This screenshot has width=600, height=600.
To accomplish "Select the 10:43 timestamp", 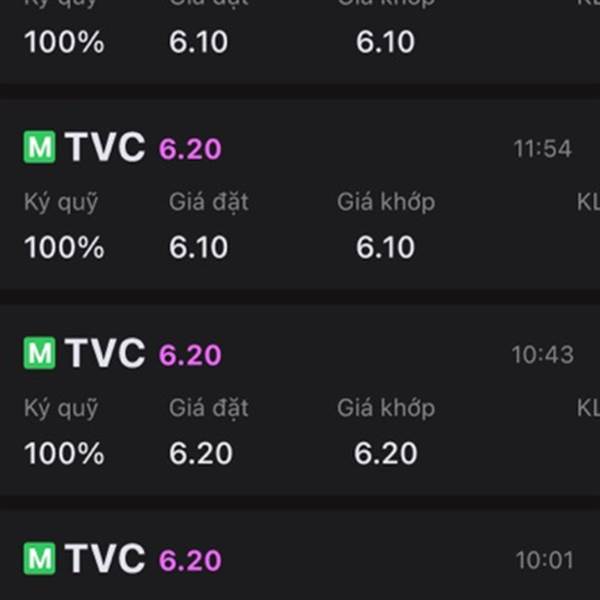I will point(543,355).
